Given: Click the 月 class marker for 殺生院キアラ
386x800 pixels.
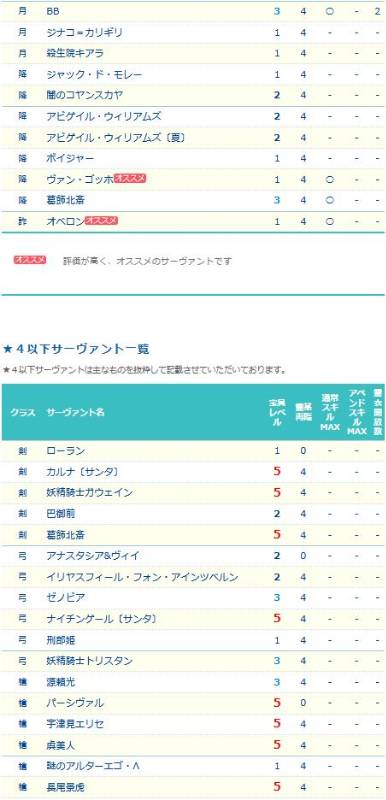Looking at the screenshot, I should click(x=22, y=53).
